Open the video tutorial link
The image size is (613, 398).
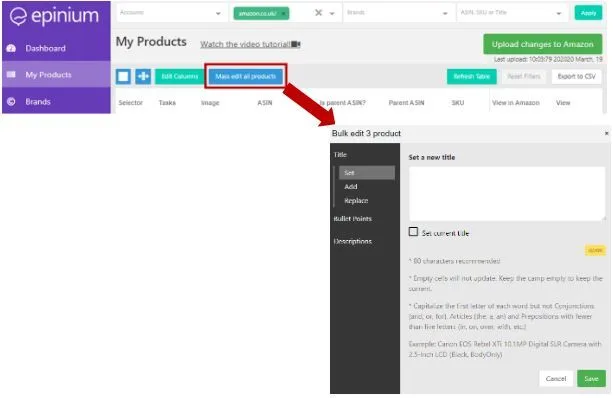pyautogui.click(x=250, y=44)
